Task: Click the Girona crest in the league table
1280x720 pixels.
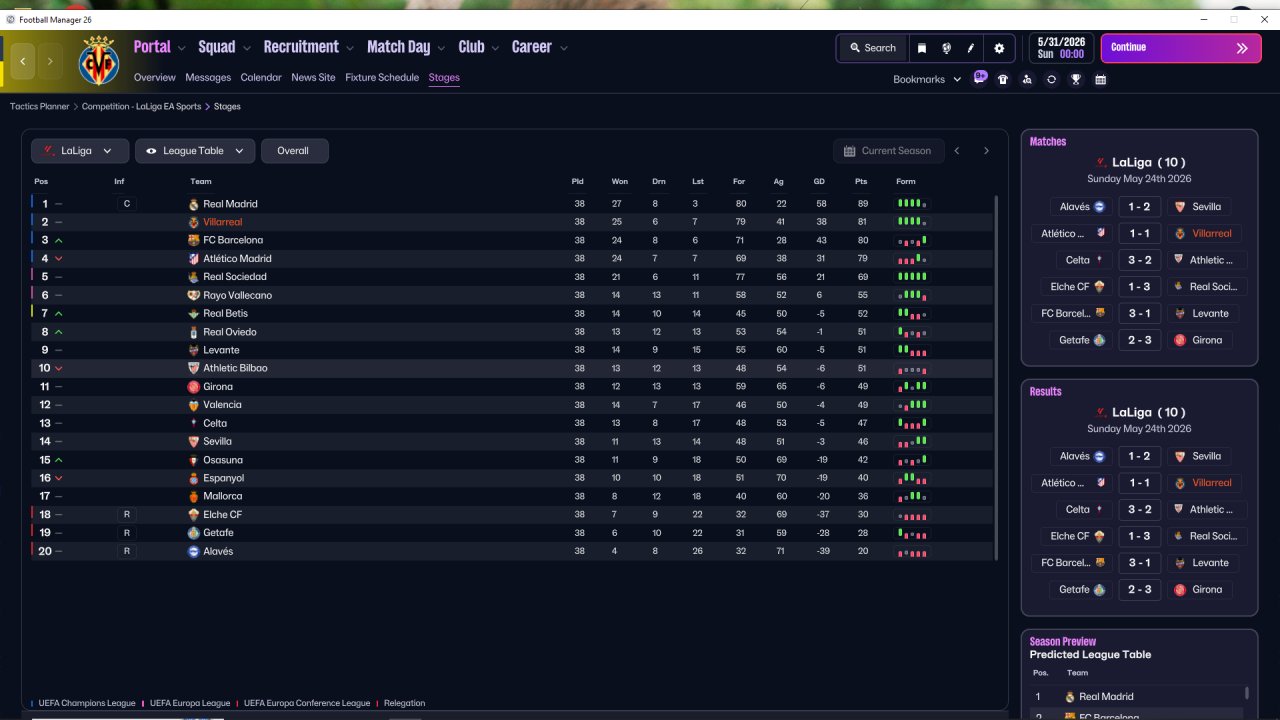Action: (194, 387)
